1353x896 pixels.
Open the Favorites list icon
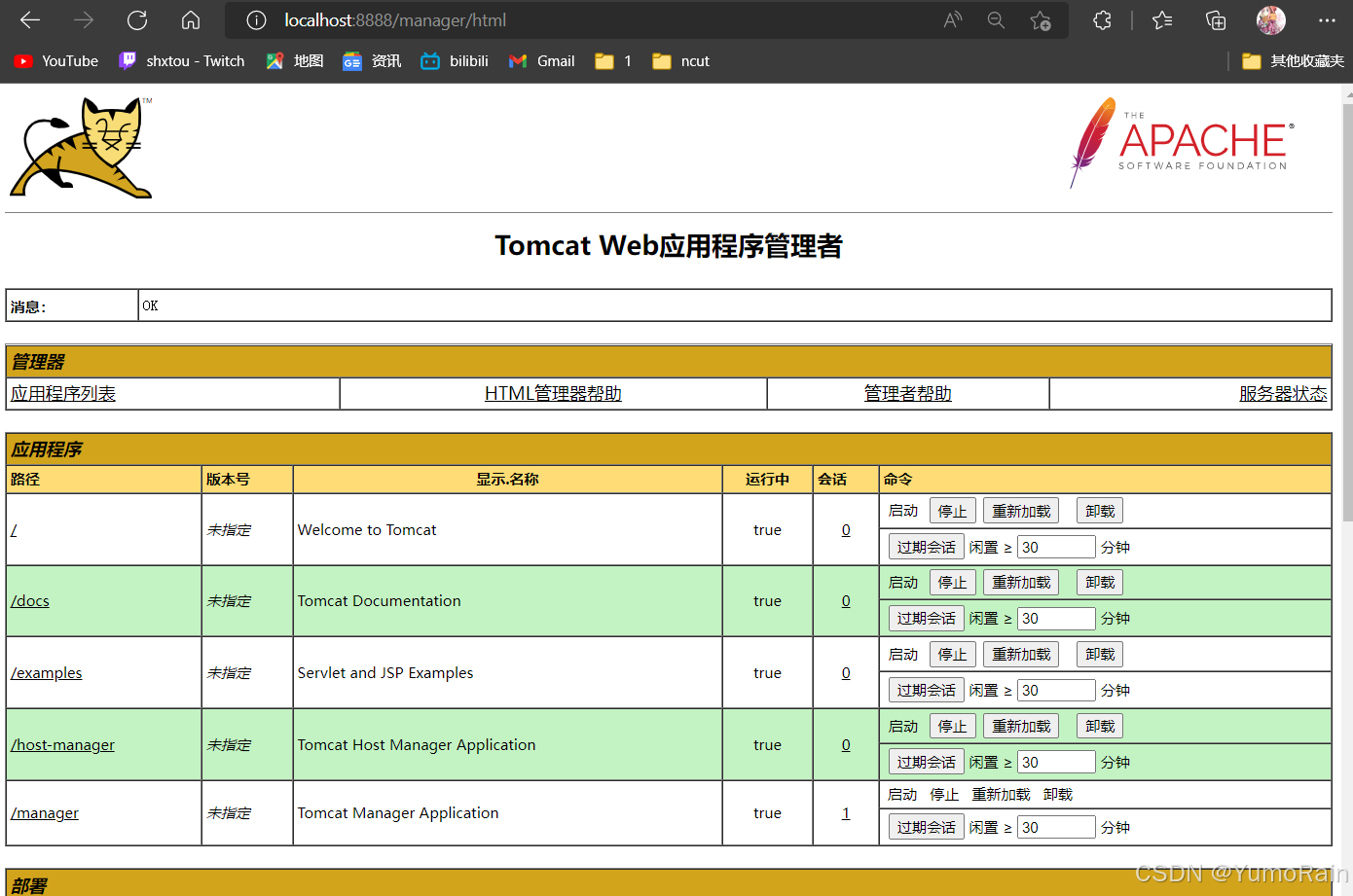[x=1162, y=20]
